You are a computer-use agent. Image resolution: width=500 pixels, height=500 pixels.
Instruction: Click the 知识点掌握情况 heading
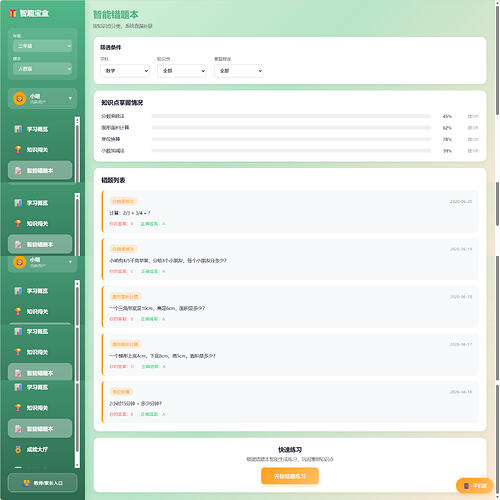pyautogui.click(x=122, y=103)
